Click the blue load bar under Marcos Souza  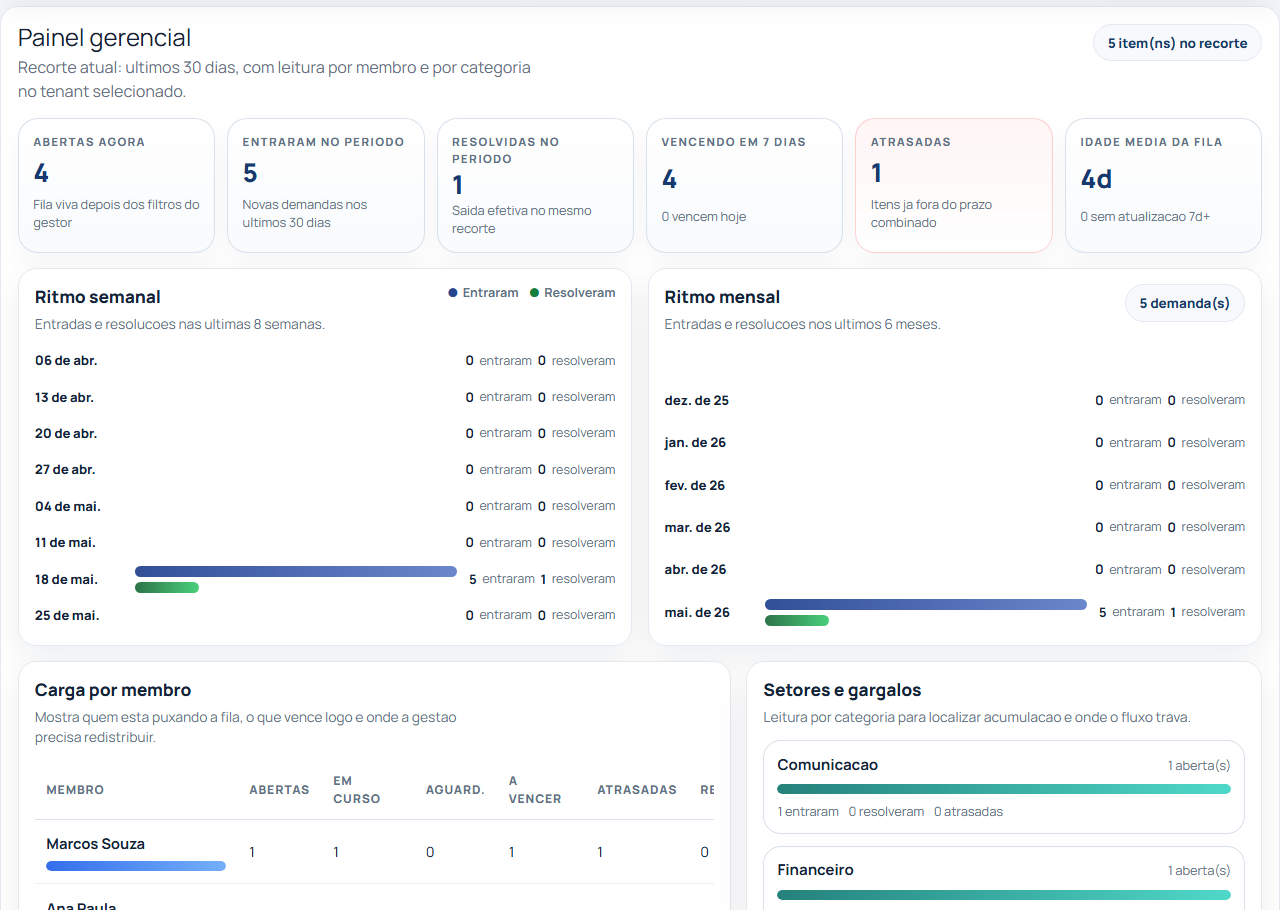[x=136, y=866]
